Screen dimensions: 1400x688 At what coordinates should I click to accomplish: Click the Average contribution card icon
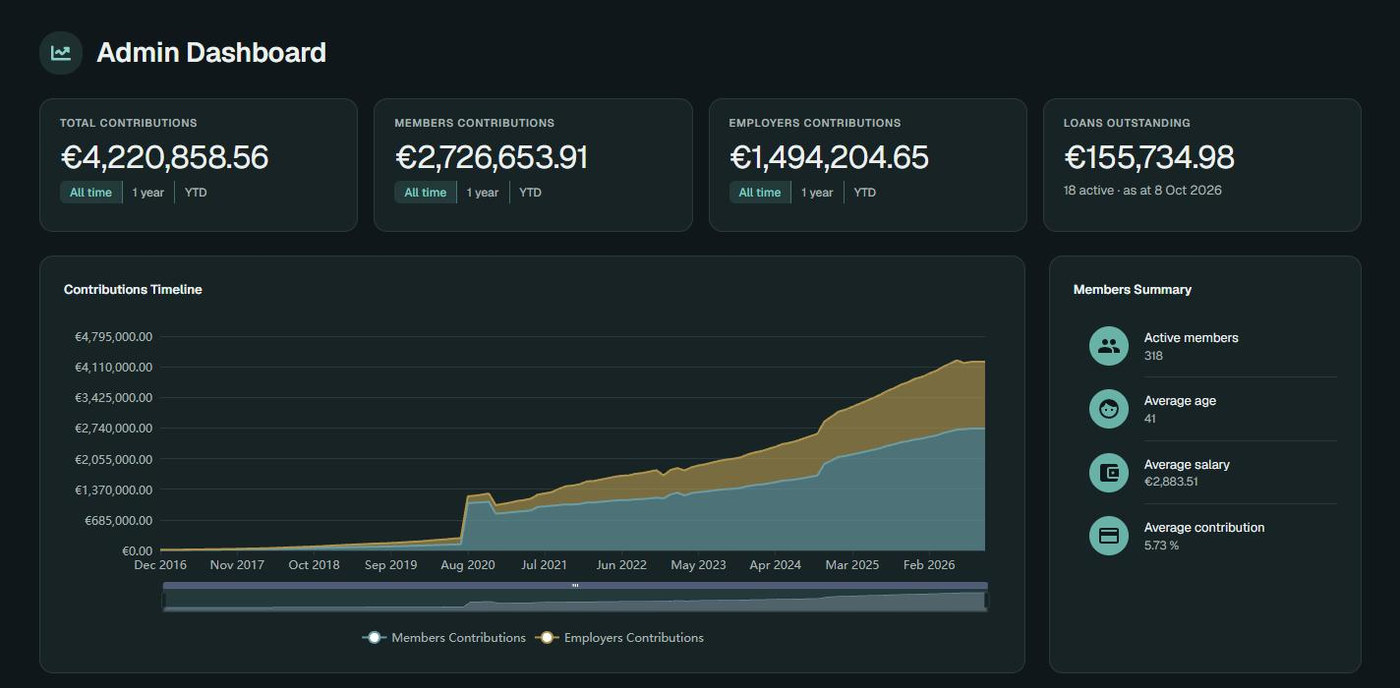pyautogui.click(x=1108, y=536)
